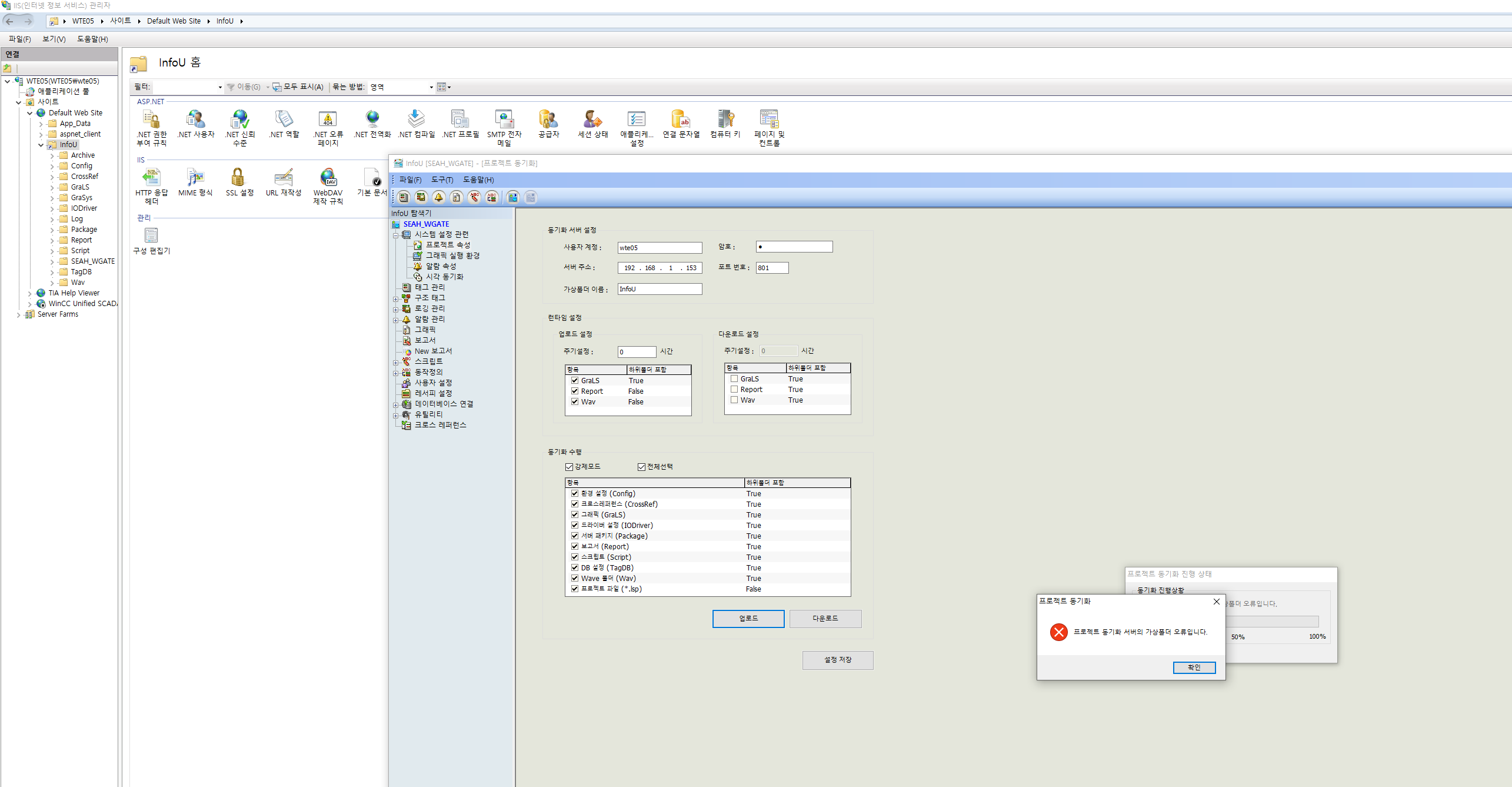The image size is (1512, 787).
Task: Toggle the 강제모드 checkbox
Action: pyautogui.click(x=569, y=467)
